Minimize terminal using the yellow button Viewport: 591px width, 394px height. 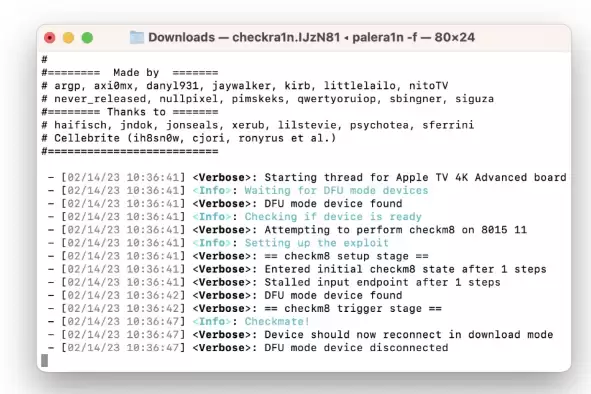[x=69, y=38]
